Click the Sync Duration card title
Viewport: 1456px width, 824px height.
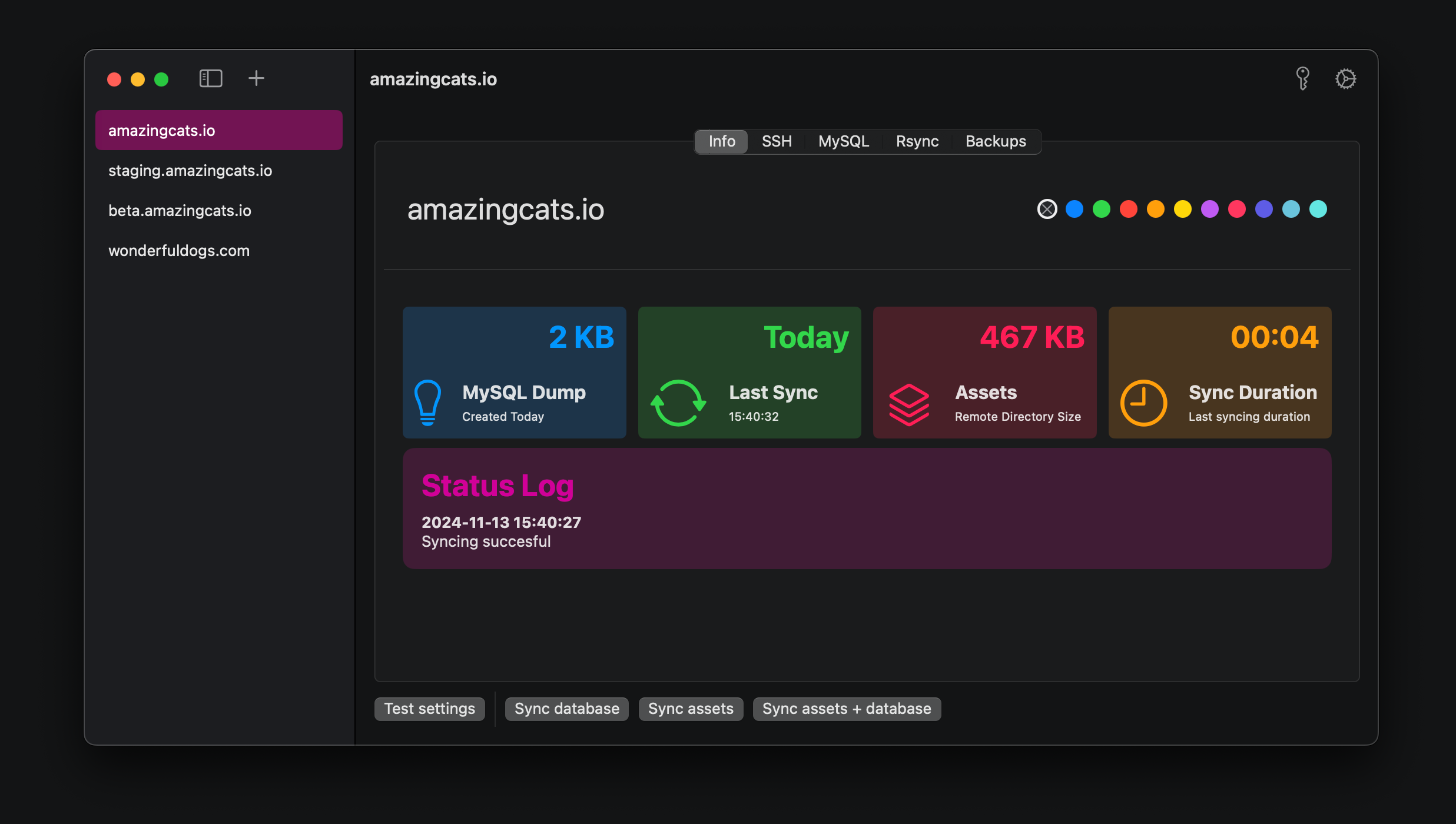(1253, 393)
